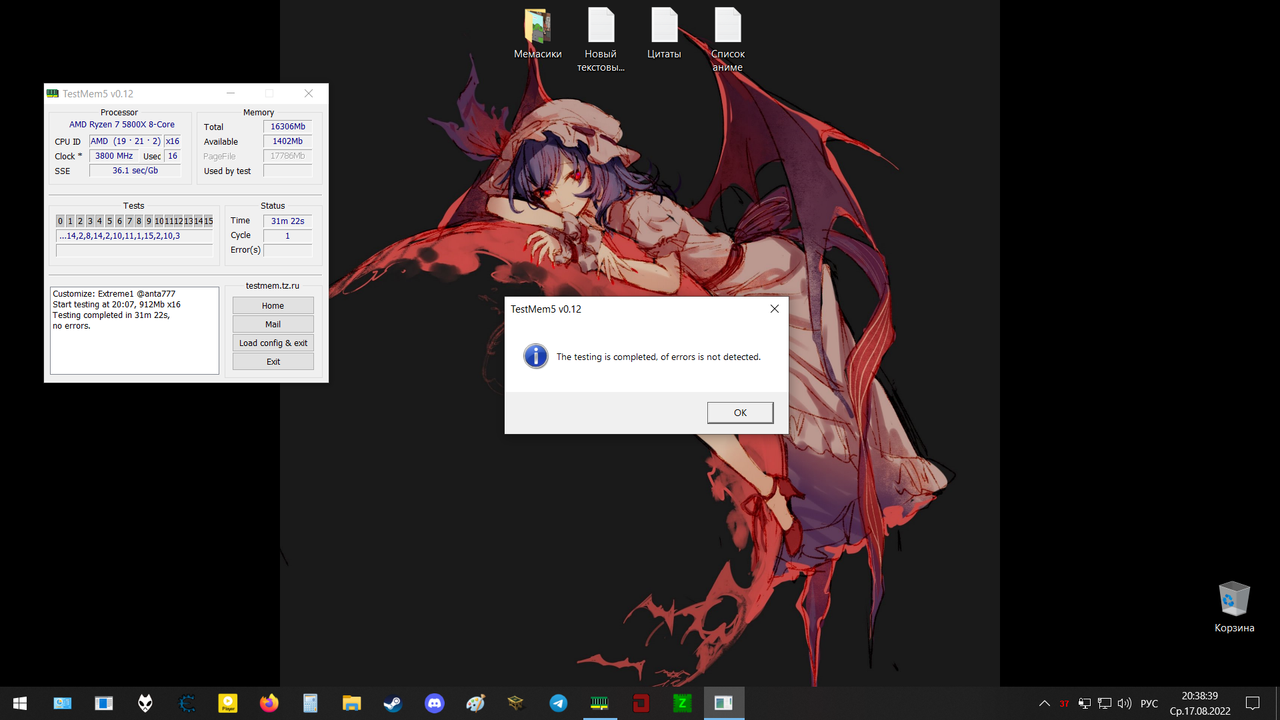The width and height of the screenshot is (1280, 720).
Task: Click the x16 thread count box
Action: [x=173, y=141]
